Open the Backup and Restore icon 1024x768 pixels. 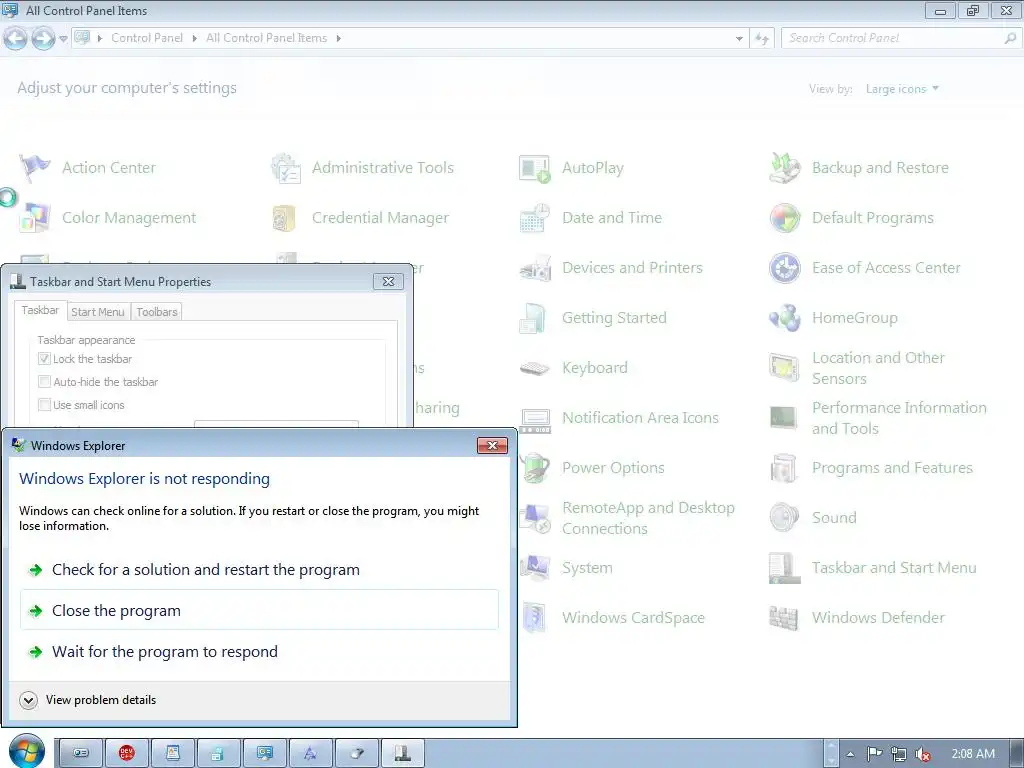(784, 168)
